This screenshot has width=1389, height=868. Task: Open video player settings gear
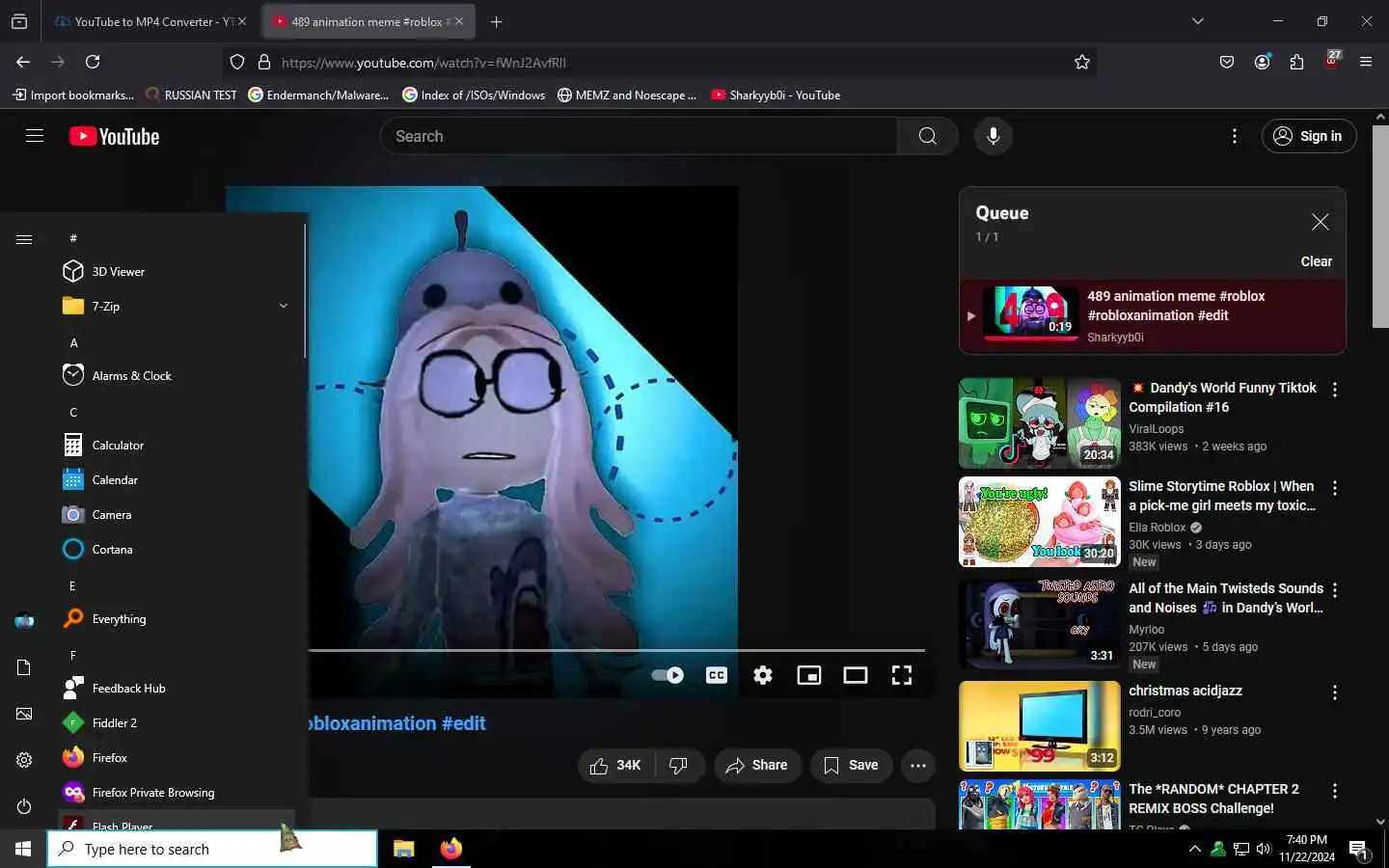click(x=763, y=675)
